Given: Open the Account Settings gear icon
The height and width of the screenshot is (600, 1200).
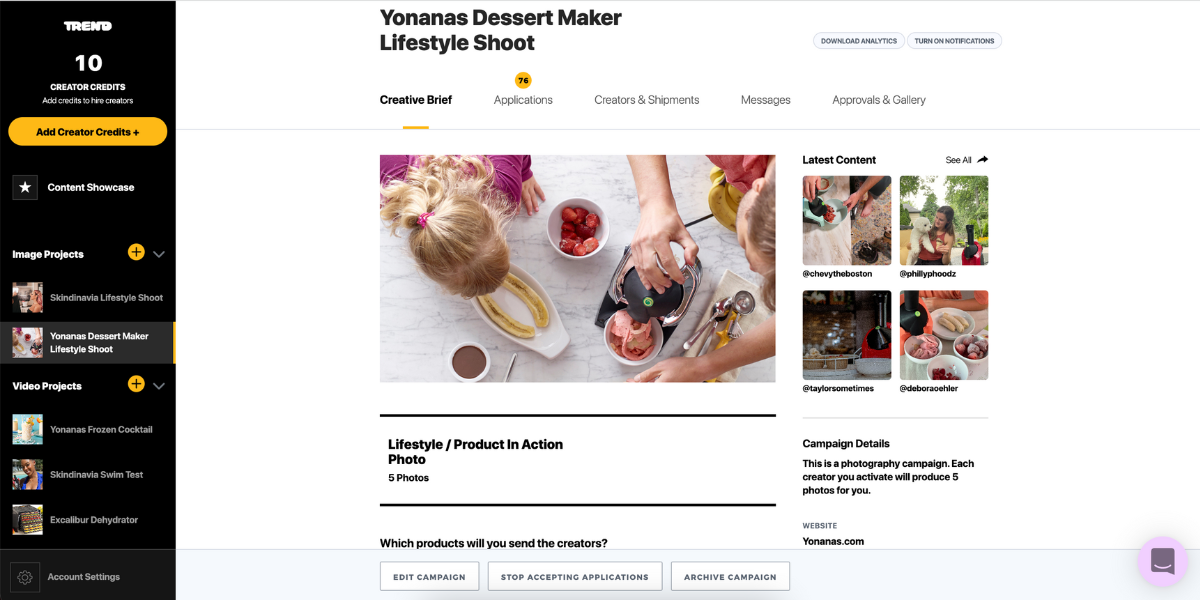Looking at the screenshot, I should pyautogui.click(x=25, y=577).
